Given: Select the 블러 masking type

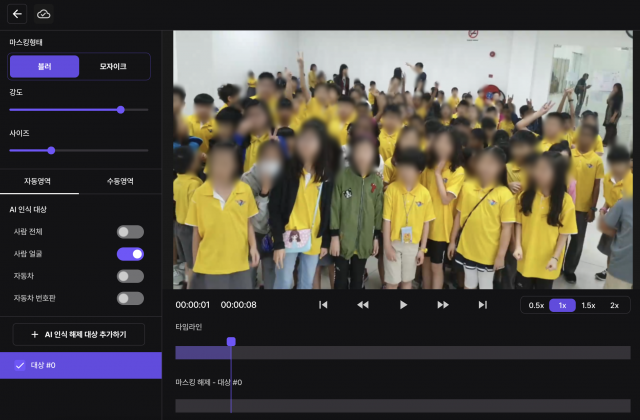Looking at the screenshot, I should click(45, 67).
